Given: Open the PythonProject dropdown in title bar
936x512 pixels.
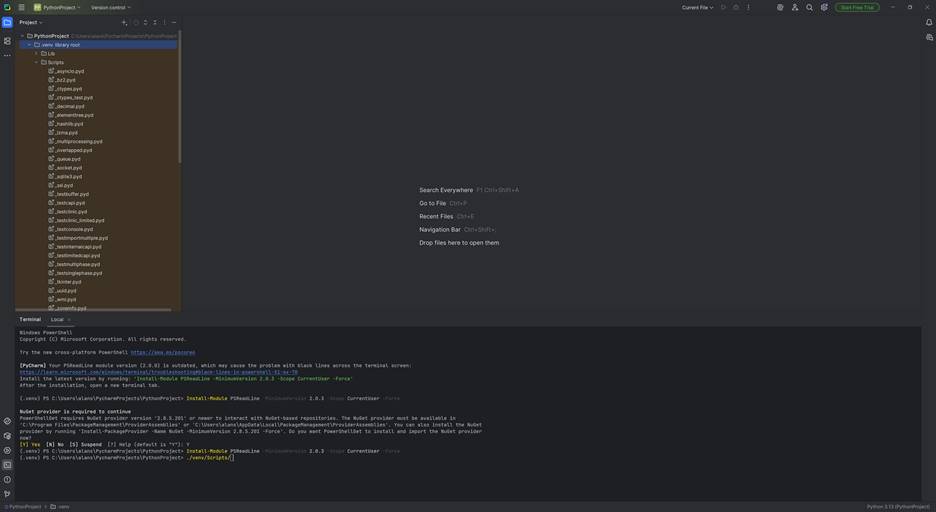Looking at the screenshot, I should click(x=59, y=7).
